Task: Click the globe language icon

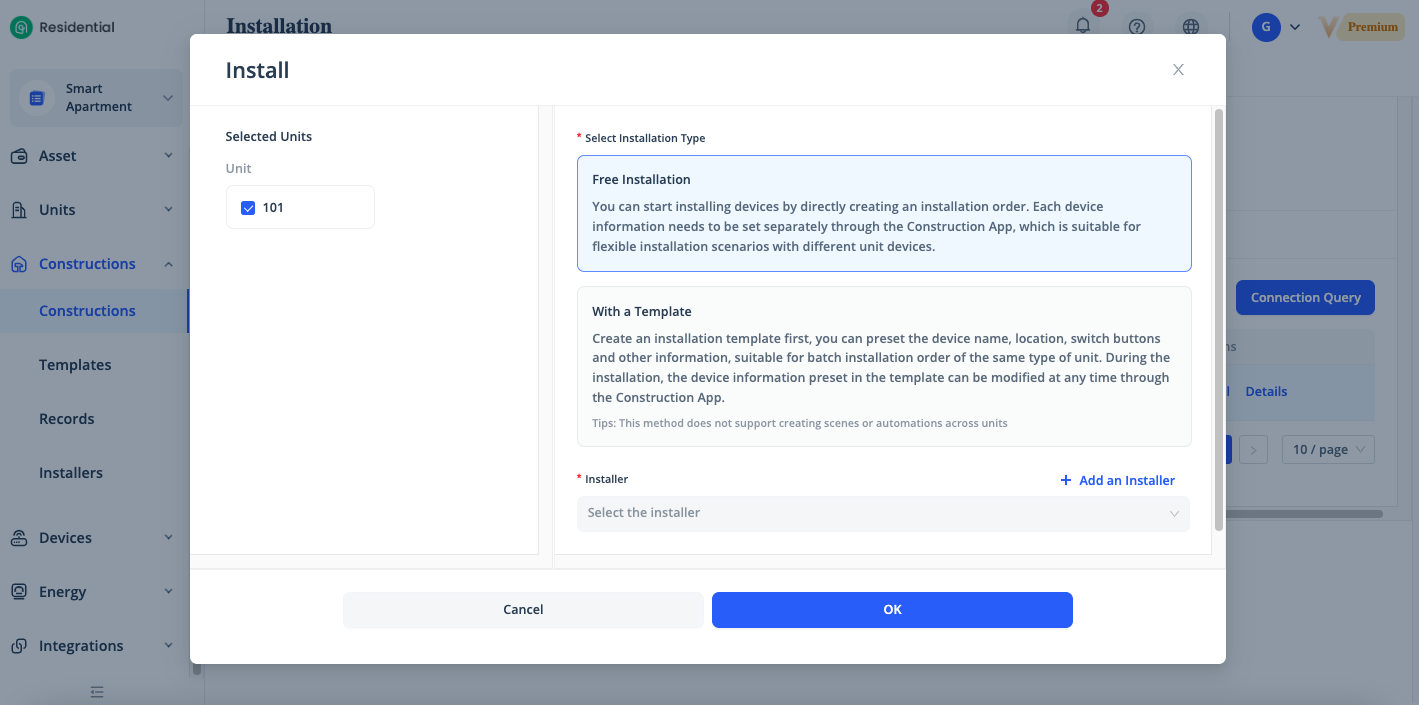Action: (1191, 27)
